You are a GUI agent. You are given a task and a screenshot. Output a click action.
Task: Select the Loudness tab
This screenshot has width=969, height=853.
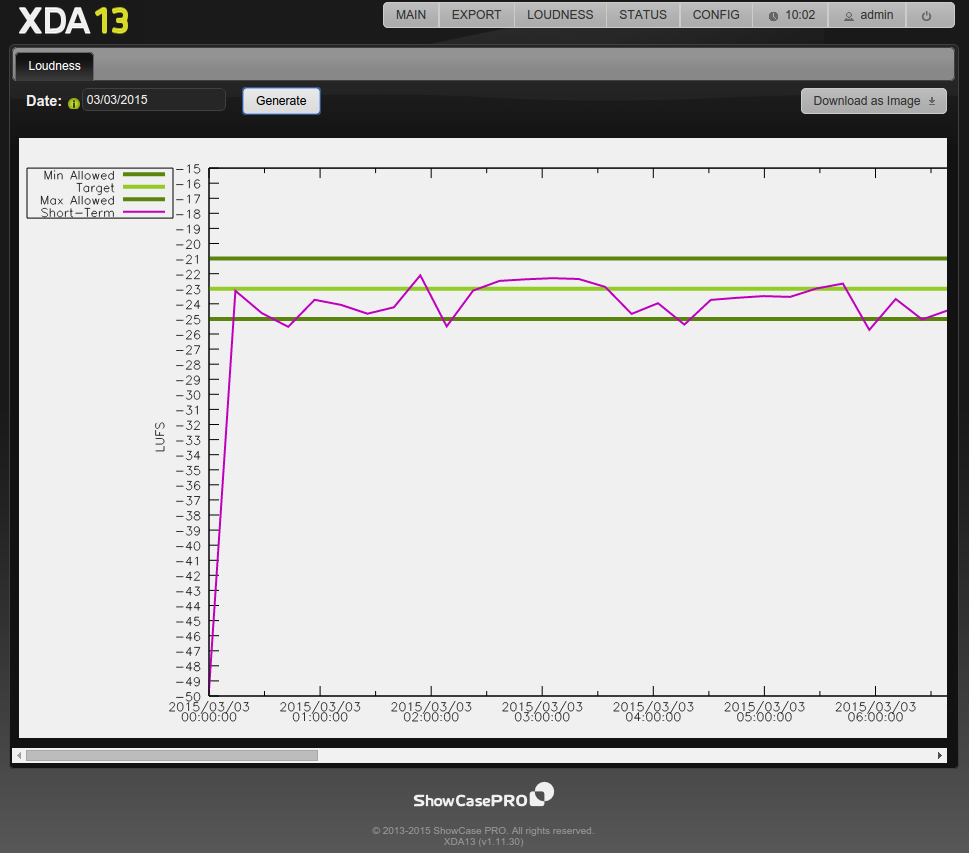click(x=54, y=66)
